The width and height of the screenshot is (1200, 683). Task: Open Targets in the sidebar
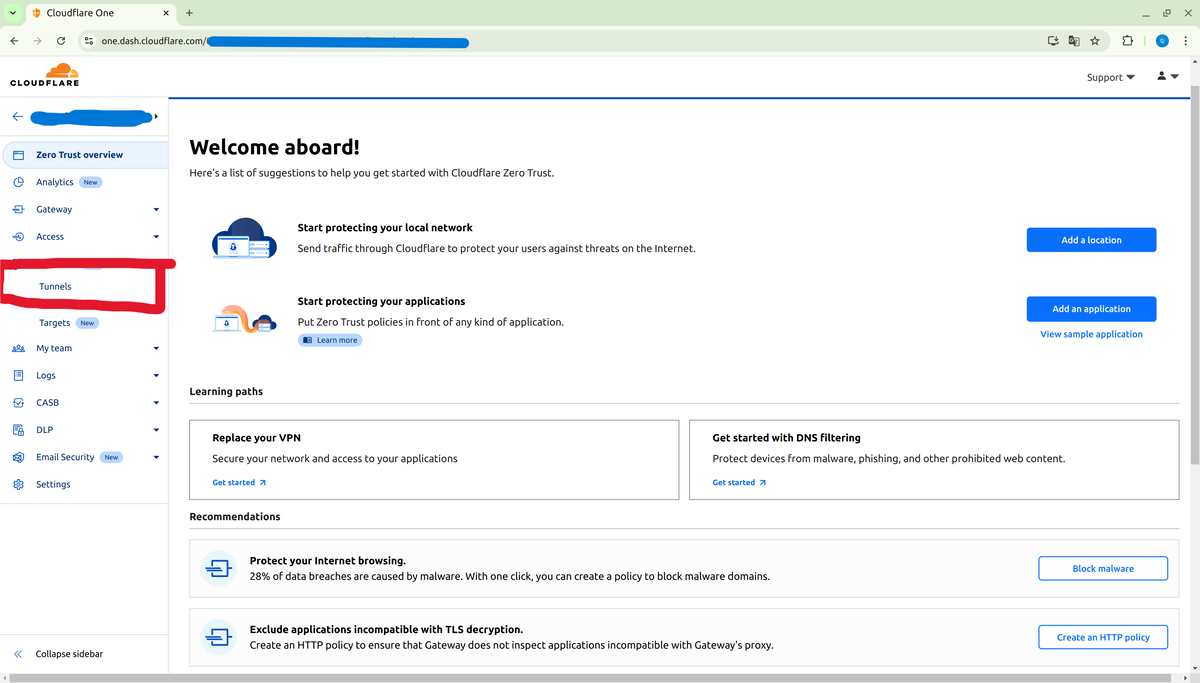click(x=55, y=323)
